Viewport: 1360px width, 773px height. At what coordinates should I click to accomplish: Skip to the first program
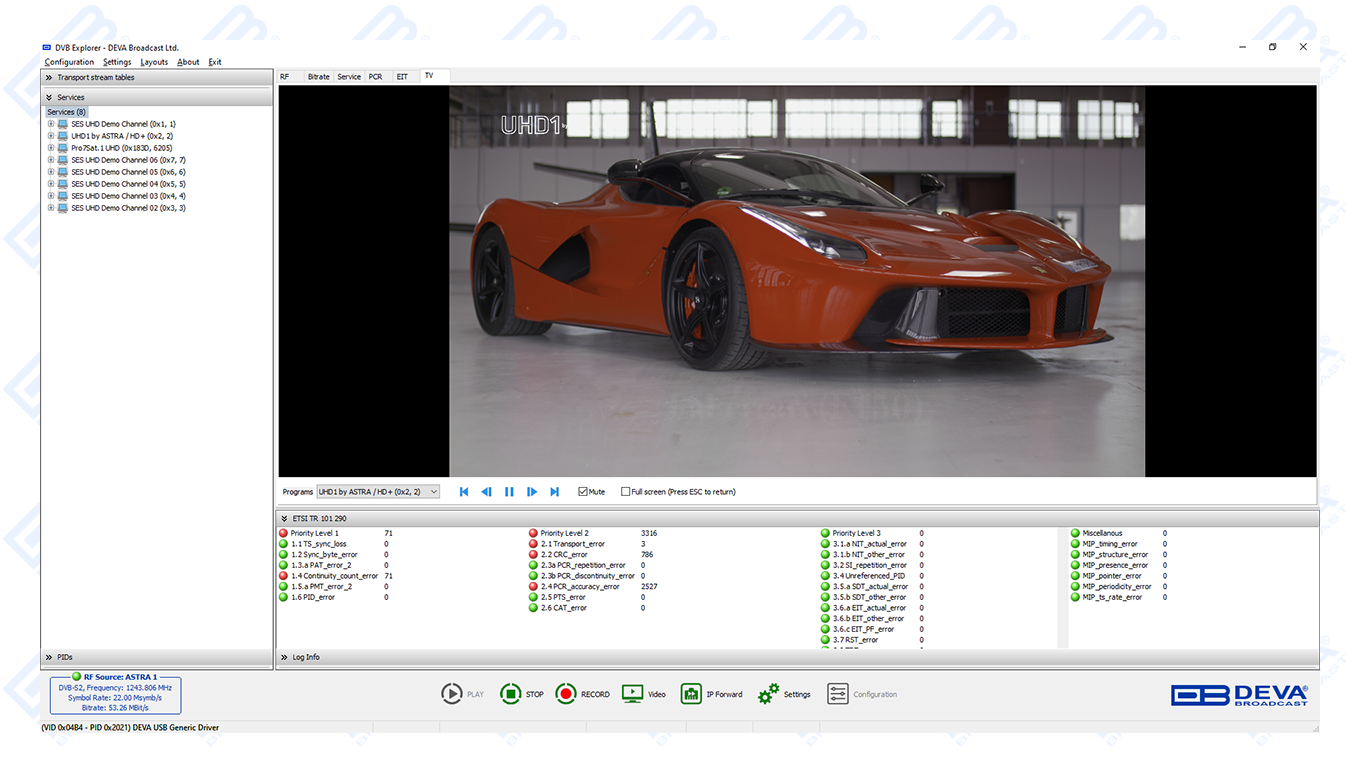pos(464,492)
